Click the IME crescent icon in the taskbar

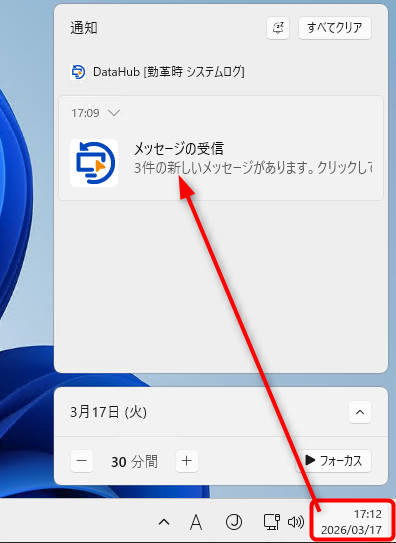[x=234, y=522]
